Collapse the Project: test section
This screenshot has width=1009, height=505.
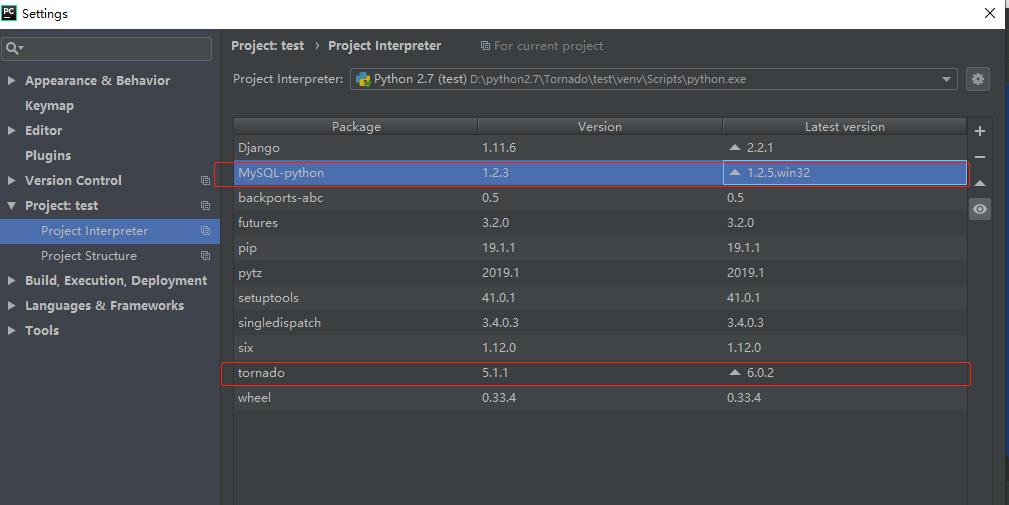point(12,206)
